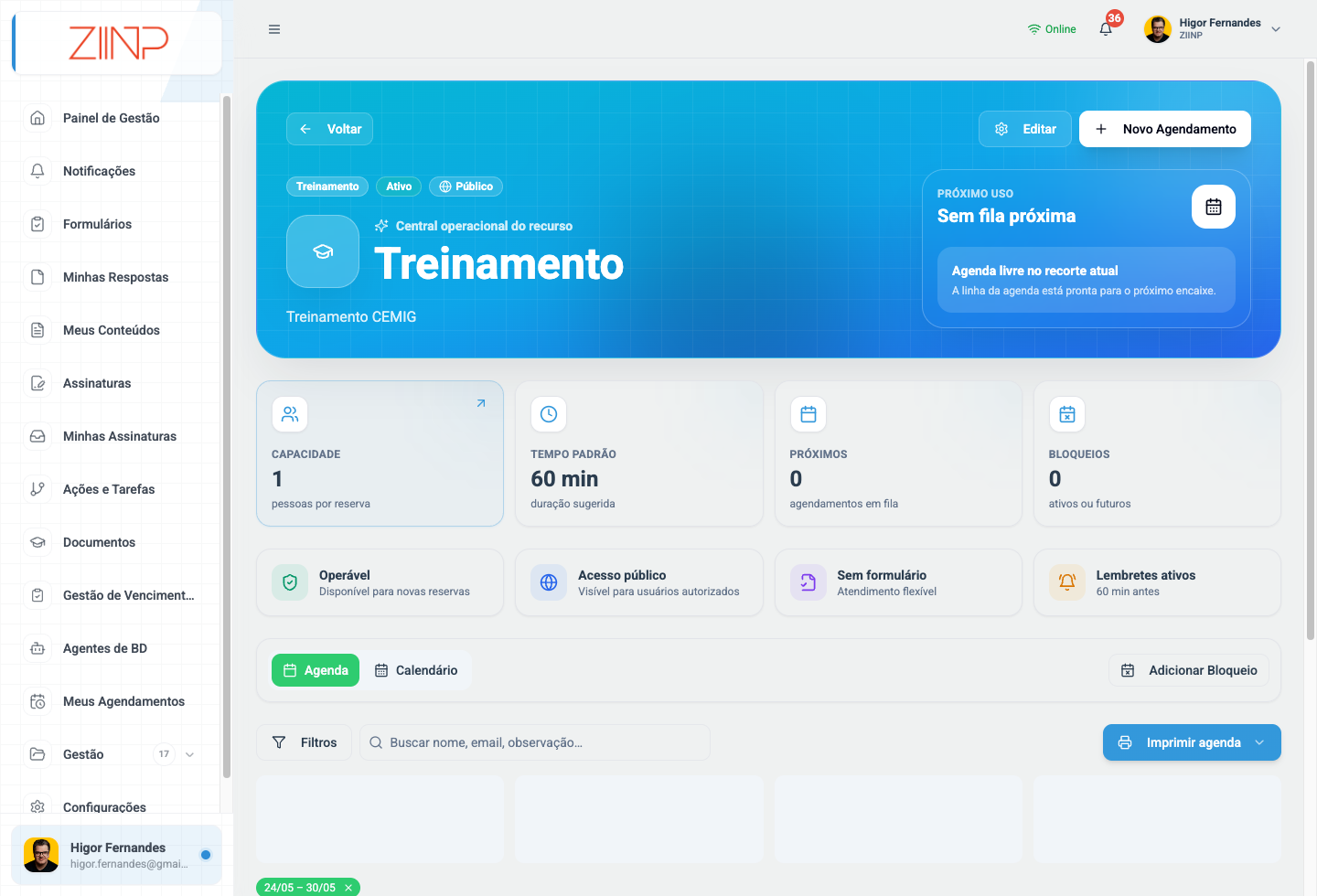Click the search field for nome, email

tap(535, 742)
